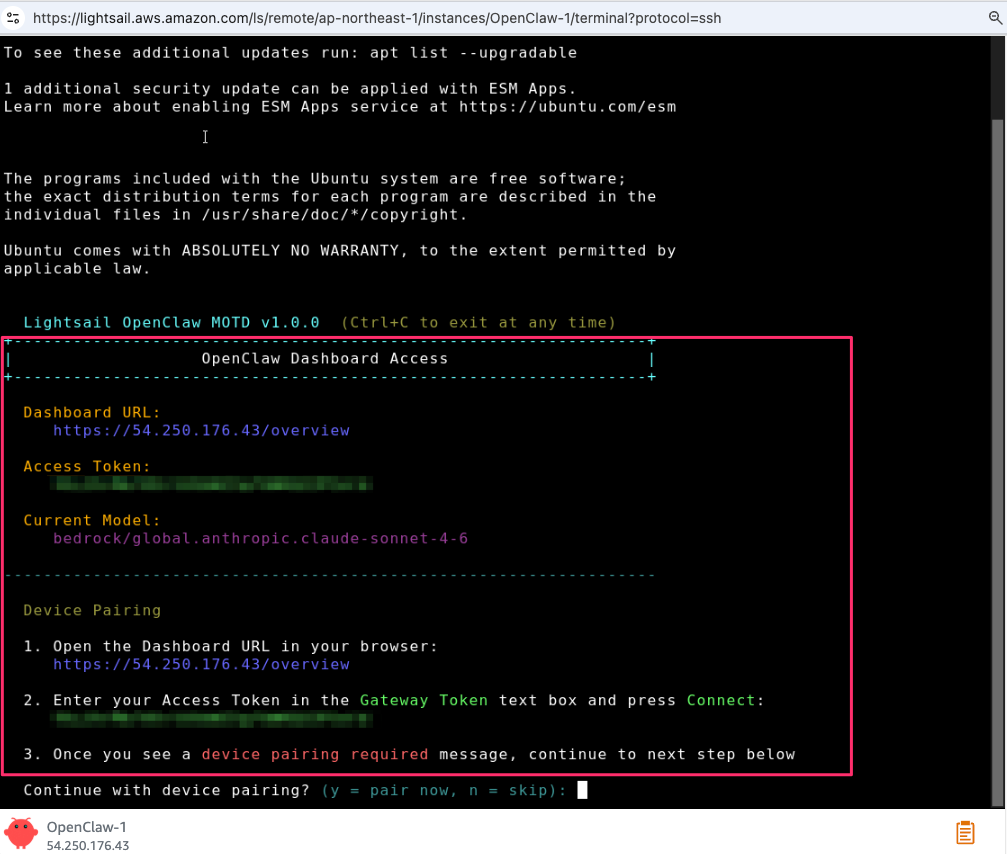Click the Device Pairing section heading
The image size is (1007, 854).
click(x=92, y=610)
